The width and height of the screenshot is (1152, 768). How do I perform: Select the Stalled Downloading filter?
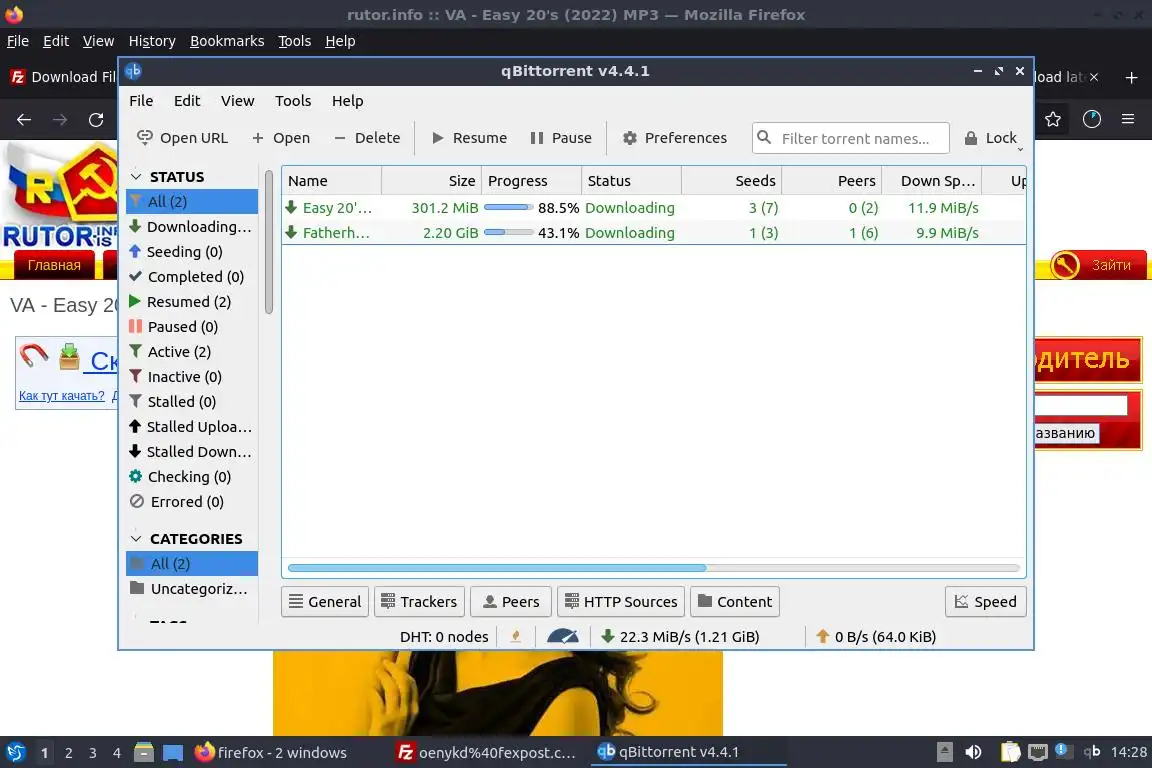(x=192, y=451)
